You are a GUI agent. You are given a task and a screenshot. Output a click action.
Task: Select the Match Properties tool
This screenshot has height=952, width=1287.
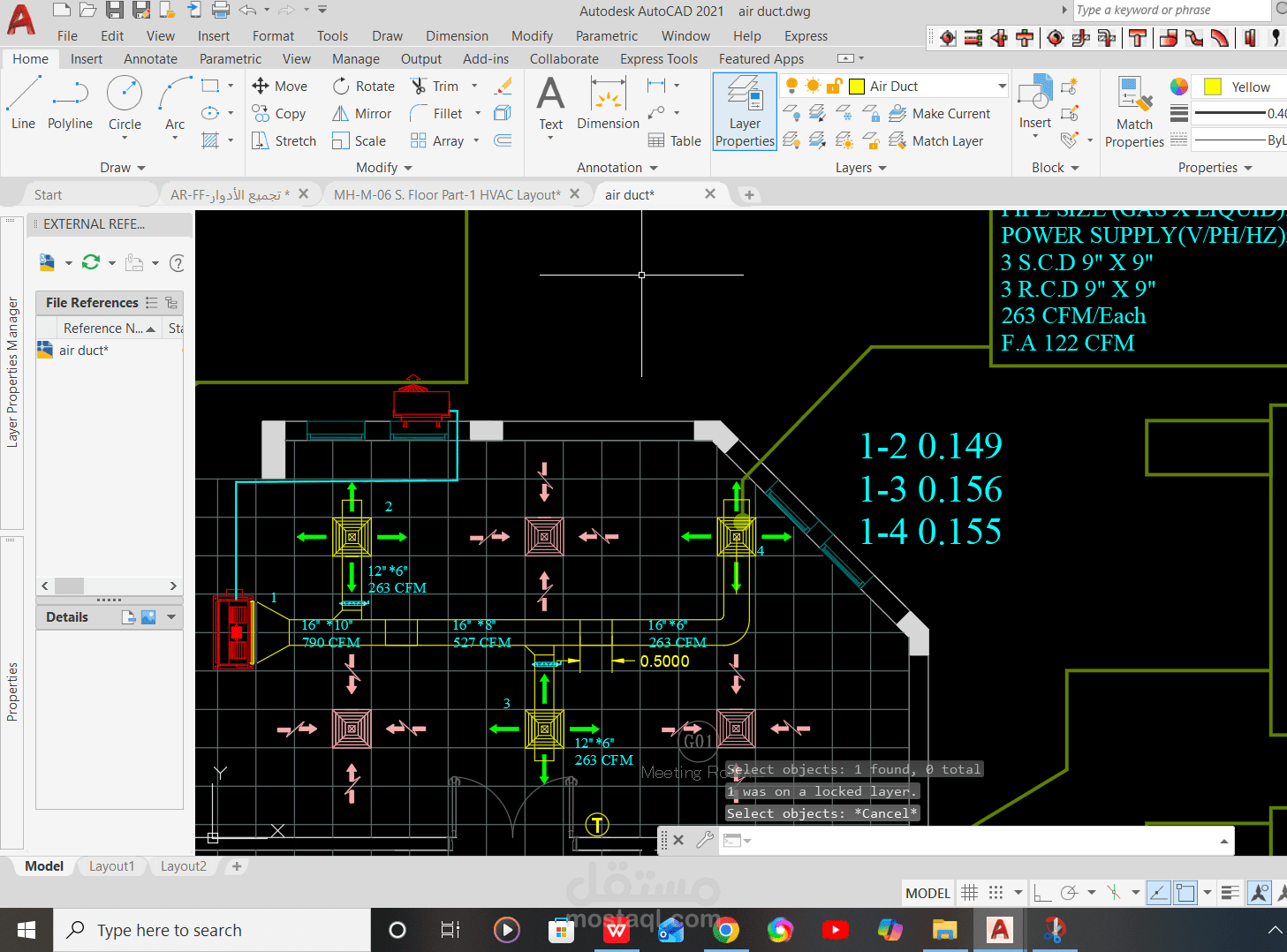coord(1134,112)
